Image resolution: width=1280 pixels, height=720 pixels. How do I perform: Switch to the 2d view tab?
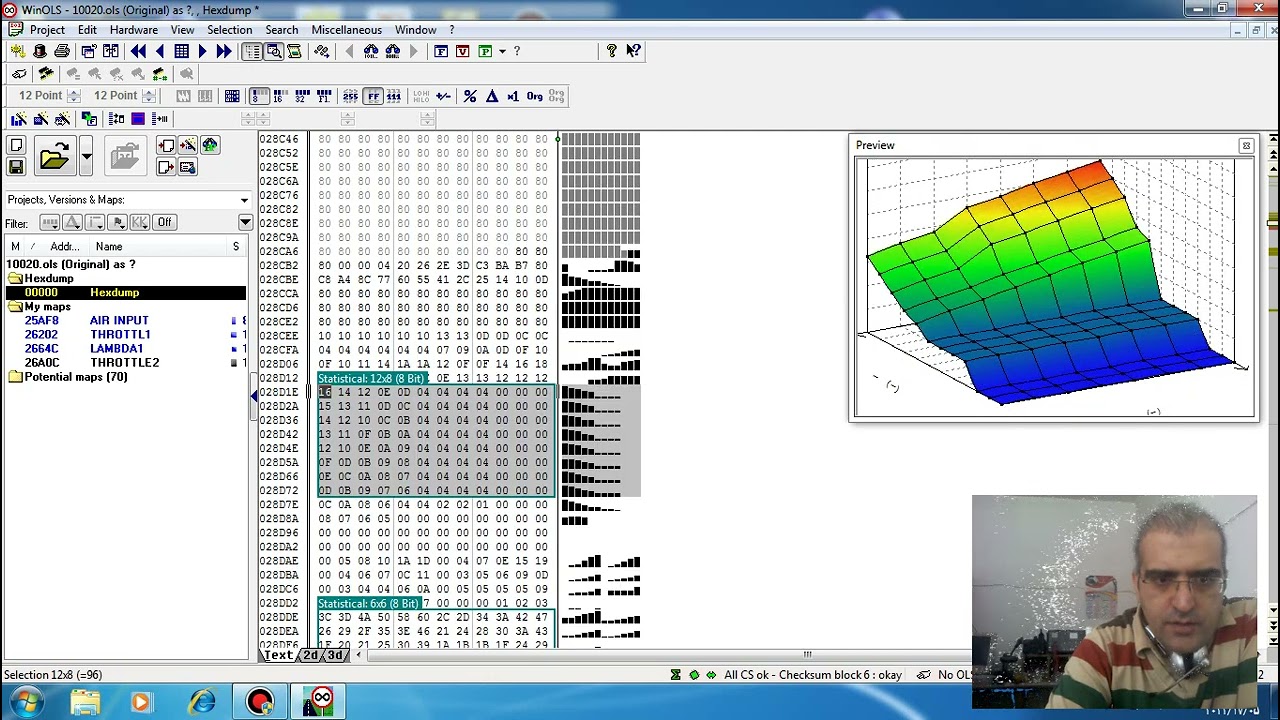coord(311,655)
